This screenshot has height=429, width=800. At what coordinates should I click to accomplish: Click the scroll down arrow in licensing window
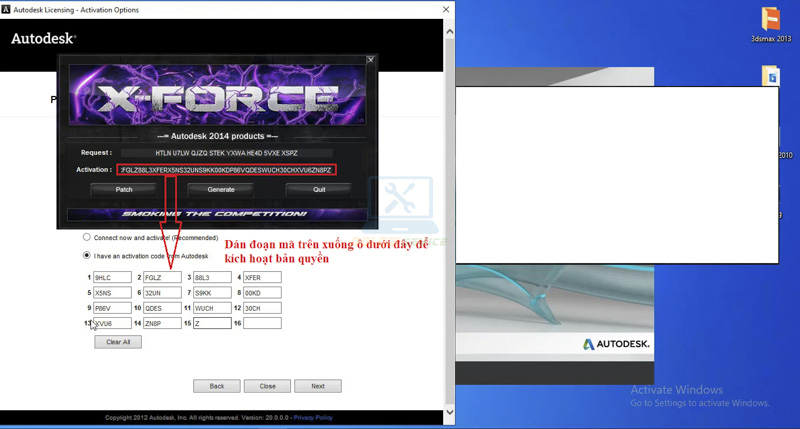[449, 412]
